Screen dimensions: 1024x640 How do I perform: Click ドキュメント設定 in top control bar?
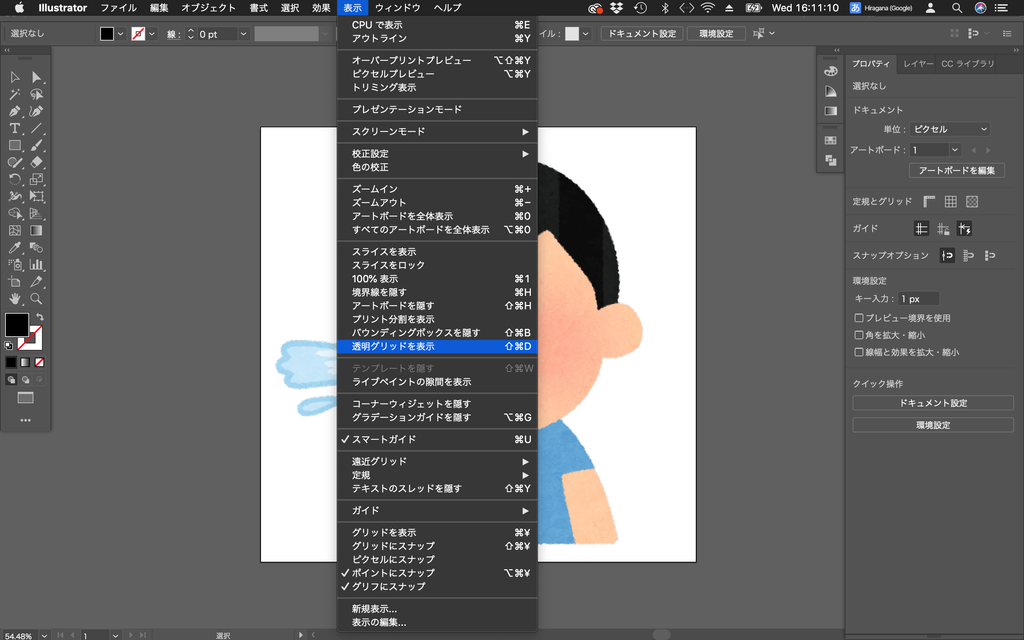pyautogui.click(x=642, y=34)
